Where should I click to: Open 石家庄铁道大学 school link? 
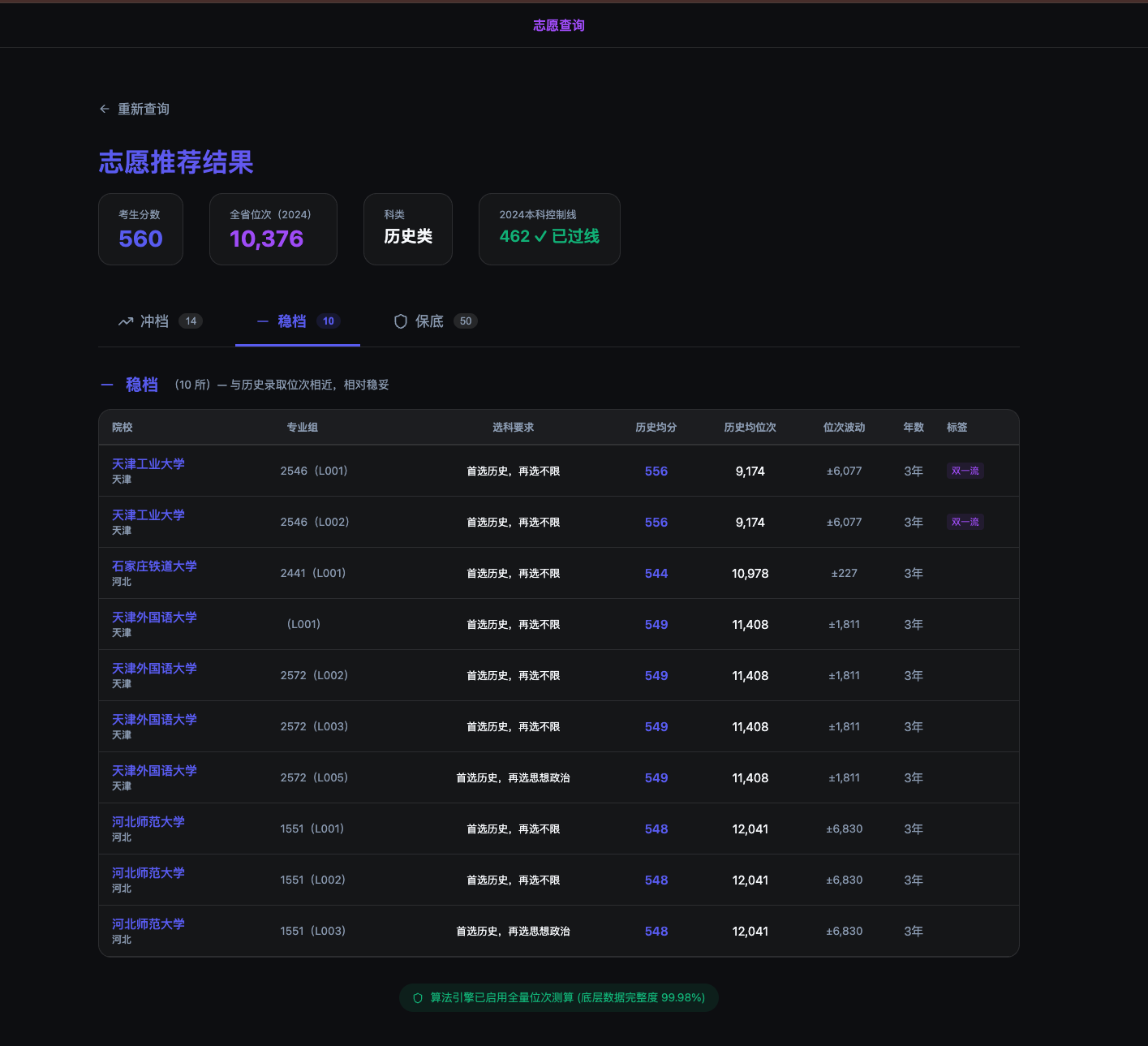[x=154, y=566]
